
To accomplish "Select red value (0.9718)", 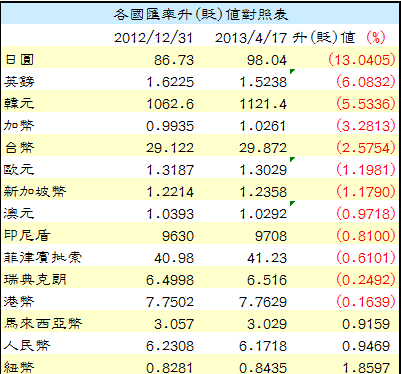I will click(x=366, y=214).
